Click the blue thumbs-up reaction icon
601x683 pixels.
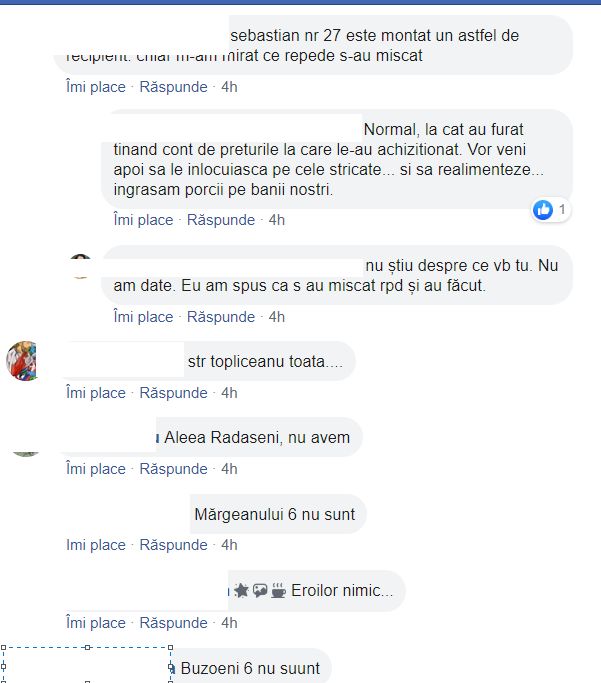click(x=543, y=210)
